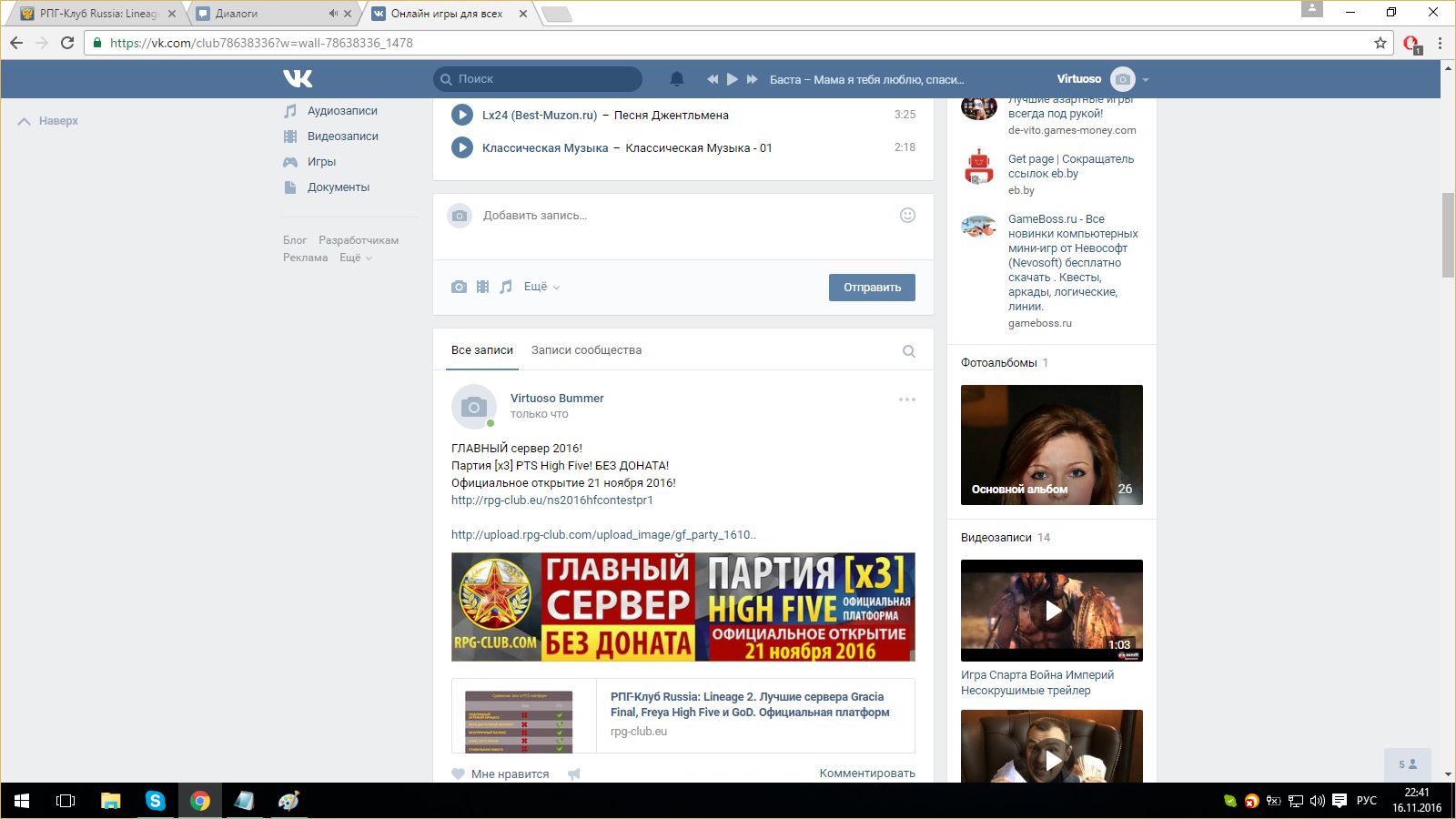The image size is (1456, 819).
Task: Attach a photo with camera icon
Action: tap(459, 287)
